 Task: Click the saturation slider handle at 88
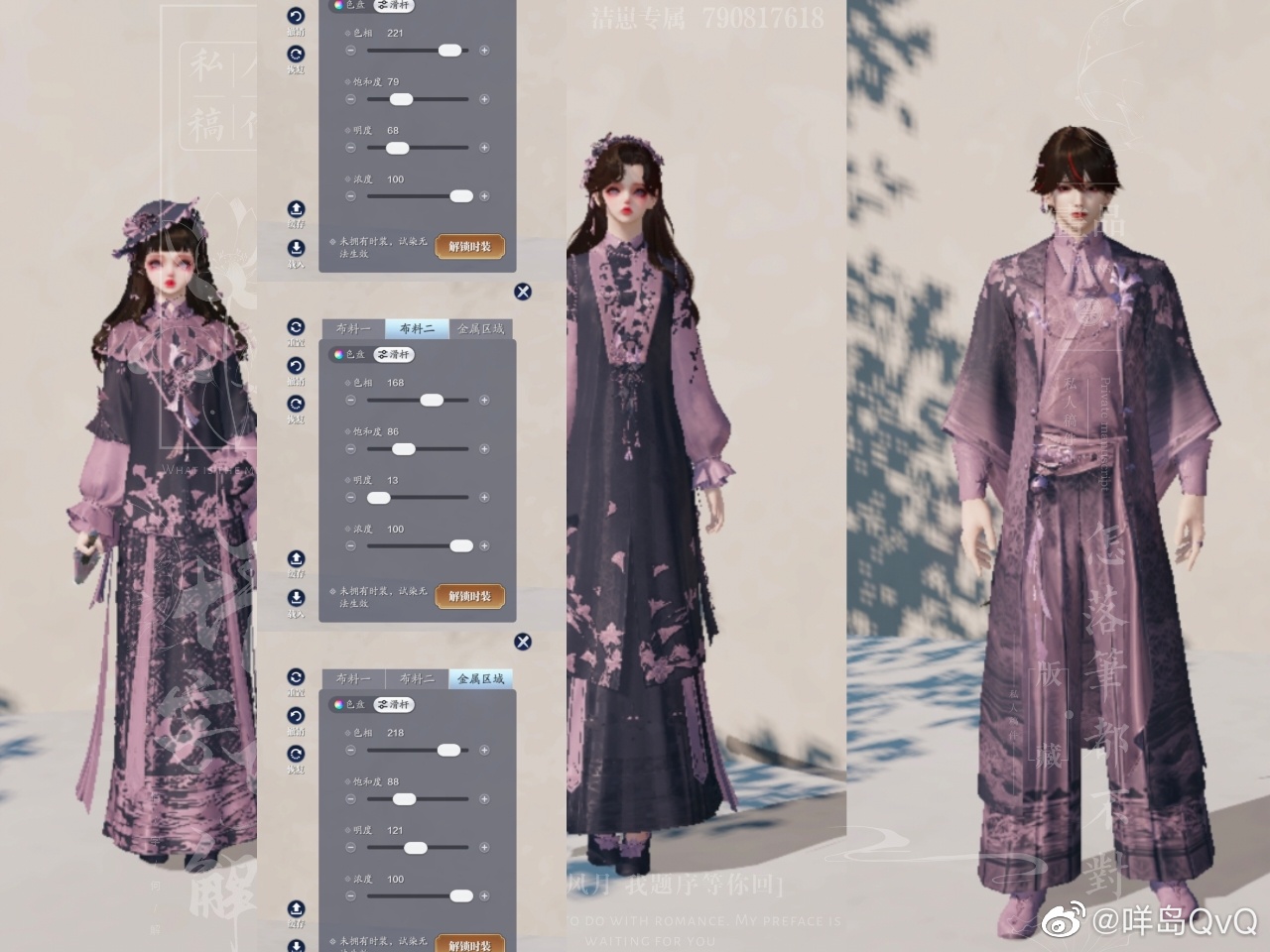[403, 799]
